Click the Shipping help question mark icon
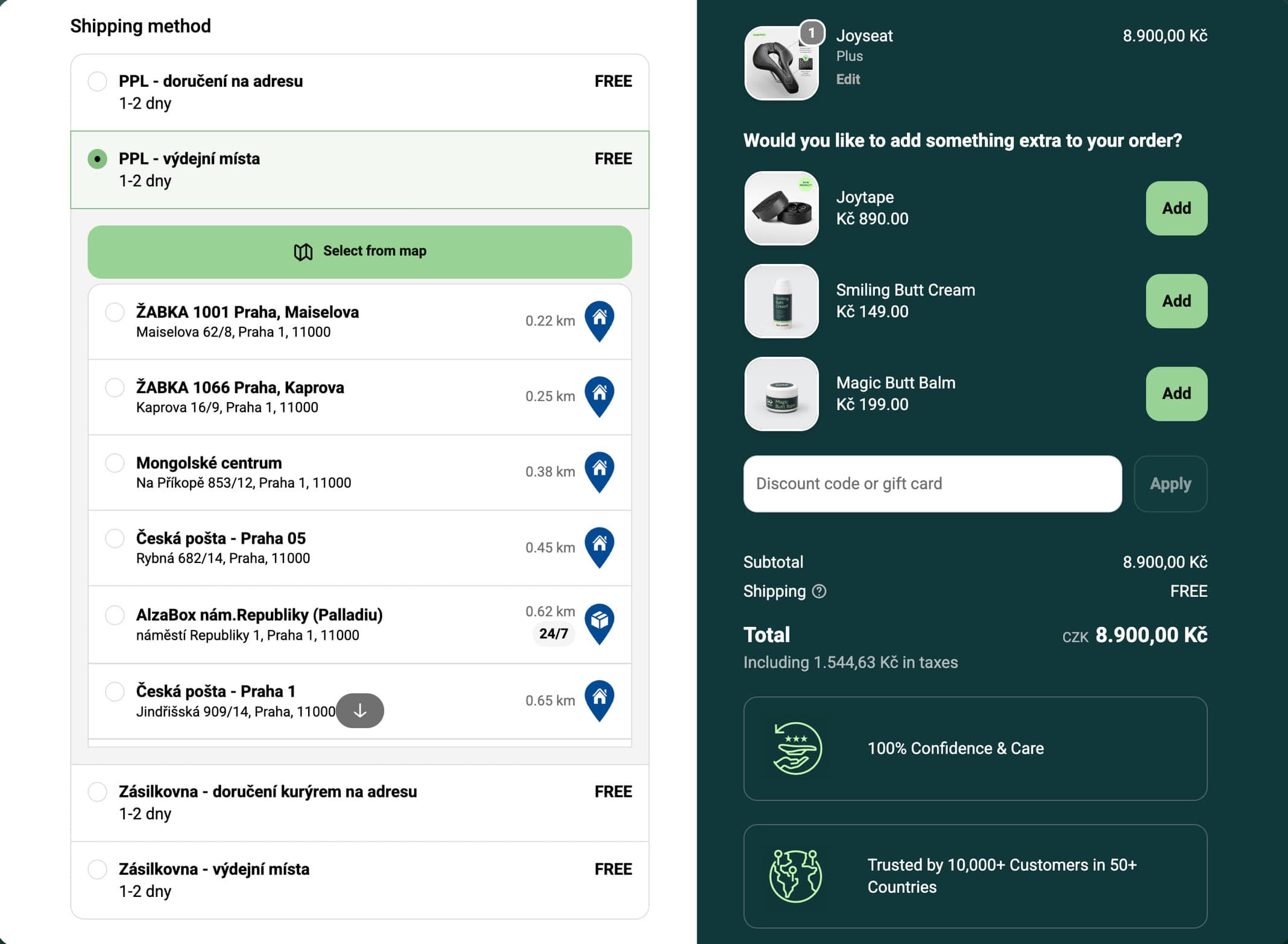This screenshot has width=1288, height=944. [x=819, y=591]
